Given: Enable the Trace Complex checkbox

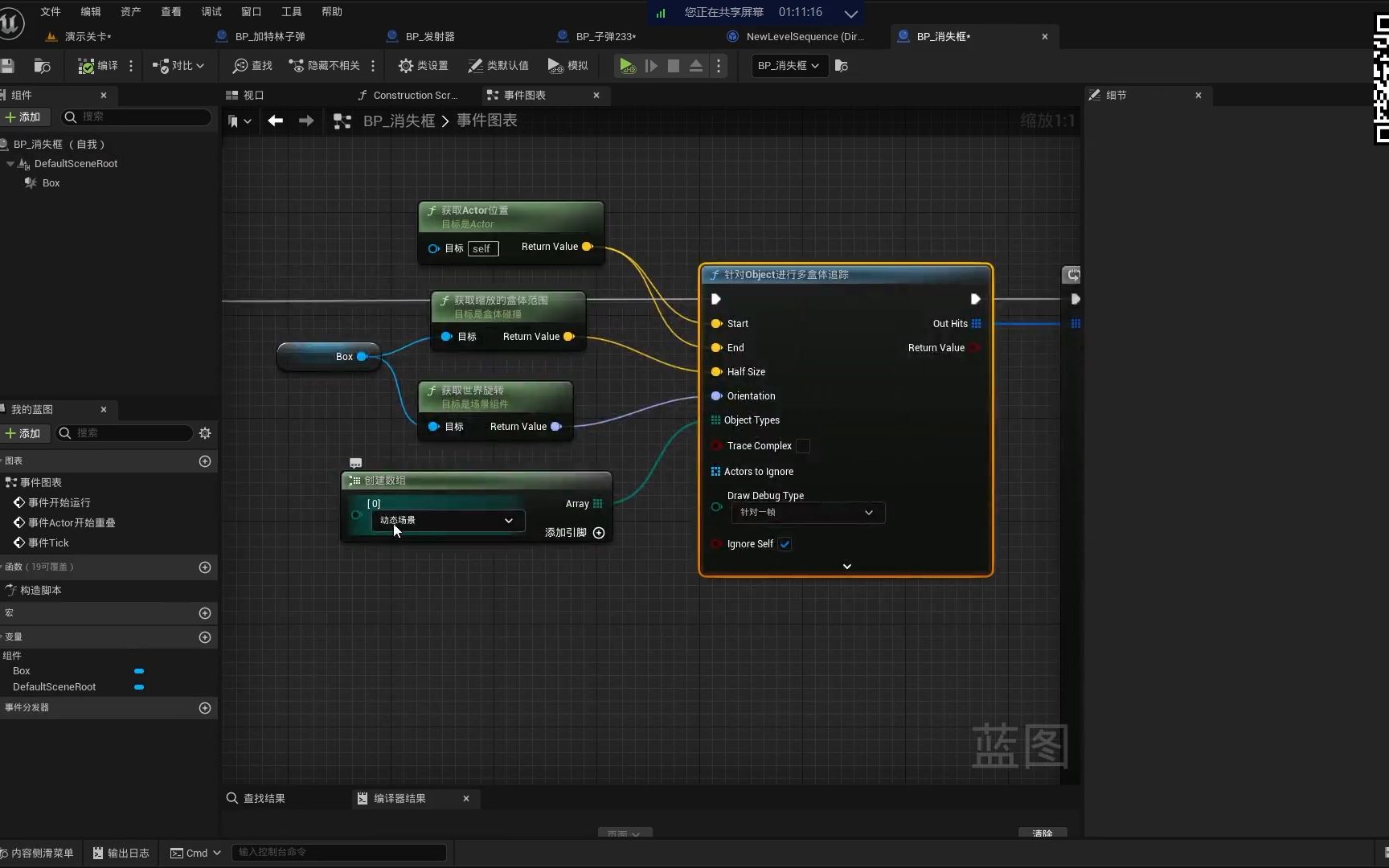Looking at the screenshot, I should pos(803,446).
